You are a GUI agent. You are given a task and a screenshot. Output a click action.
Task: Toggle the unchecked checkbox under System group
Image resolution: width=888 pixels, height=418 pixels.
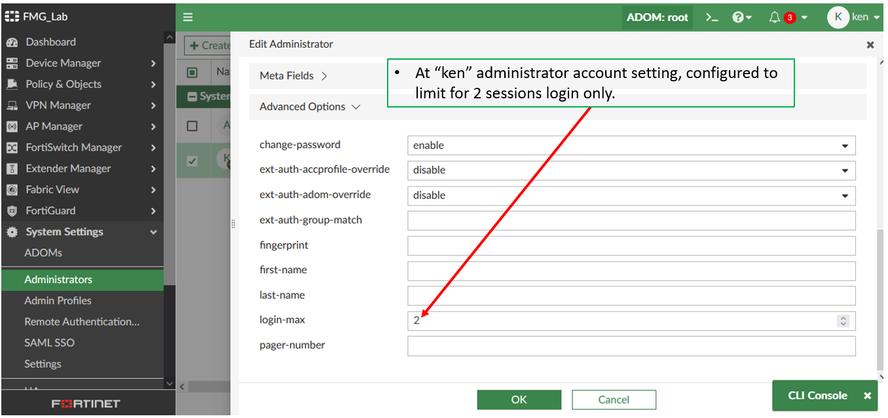click(x=193, y=126)
